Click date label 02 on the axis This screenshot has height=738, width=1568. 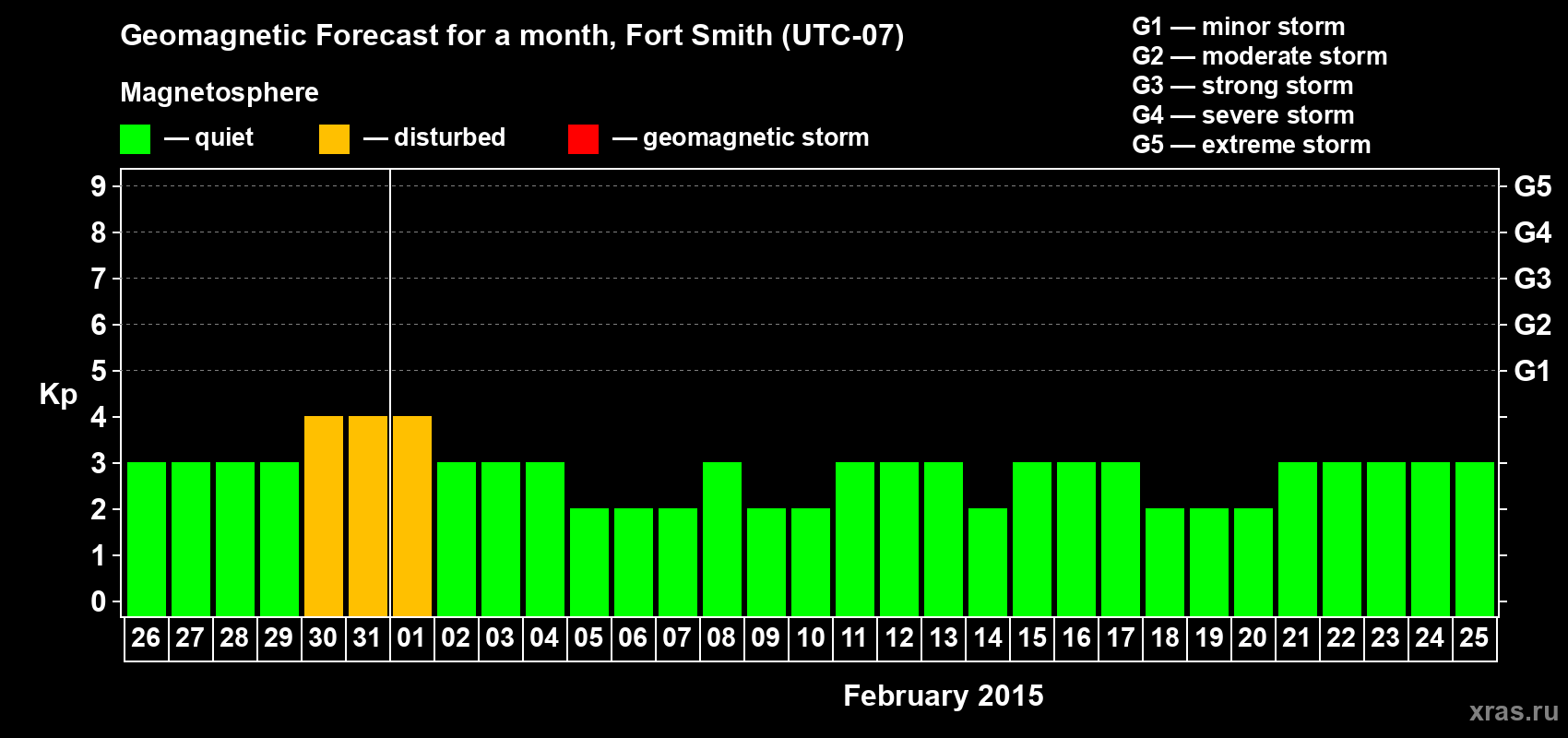tap(456, 637)
